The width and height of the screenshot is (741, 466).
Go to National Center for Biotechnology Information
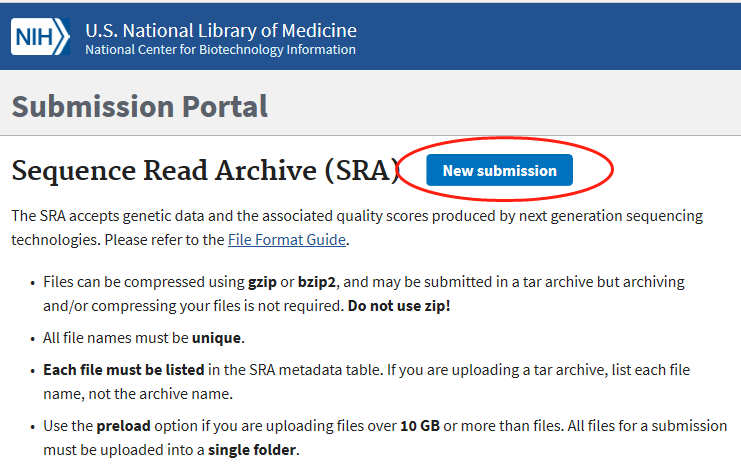[220, 50]
